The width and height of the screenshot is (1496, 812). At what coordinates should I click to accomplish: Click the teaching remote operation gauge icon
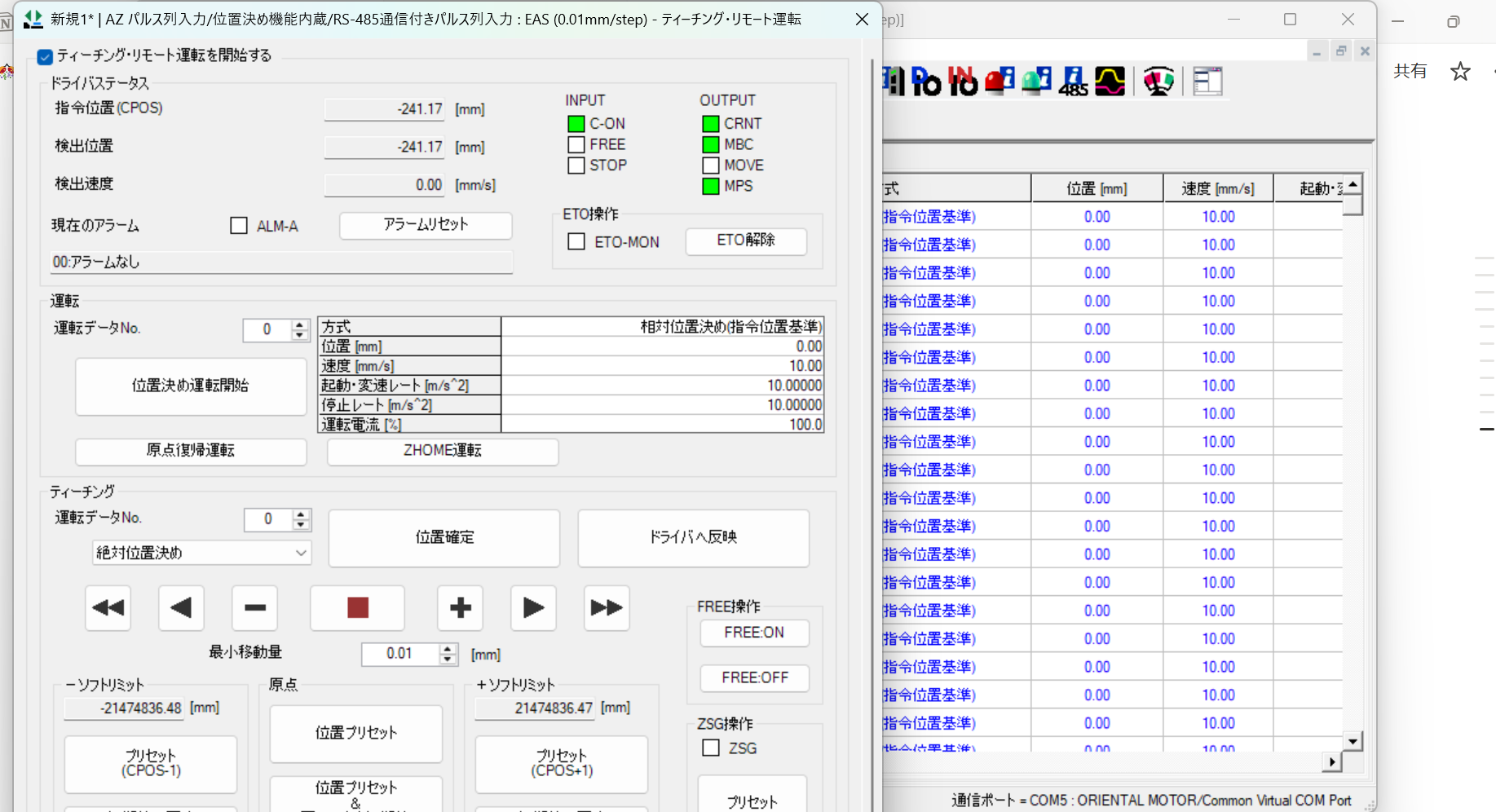pyautogui.click(x=1158, y=82)
